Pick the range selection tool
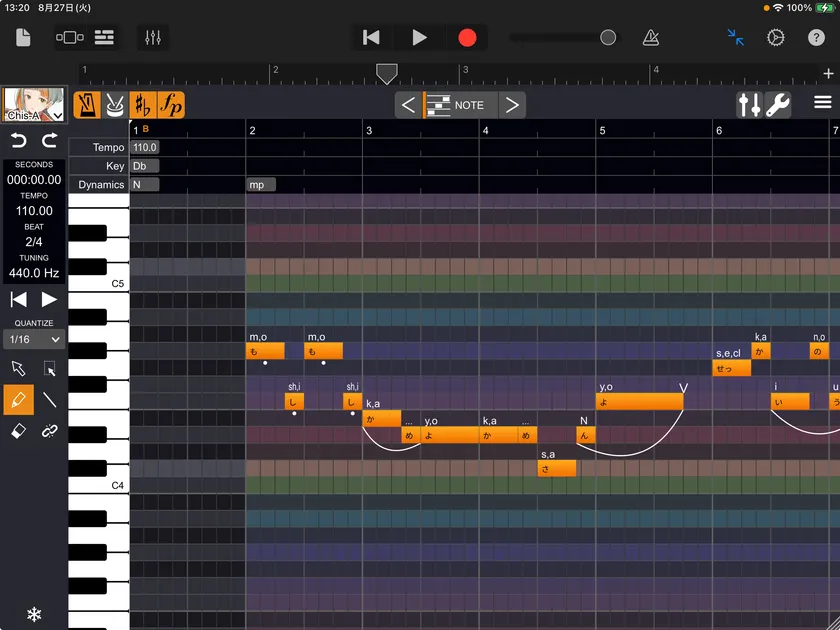Screen dimensions: 840x630 (49, 369)
